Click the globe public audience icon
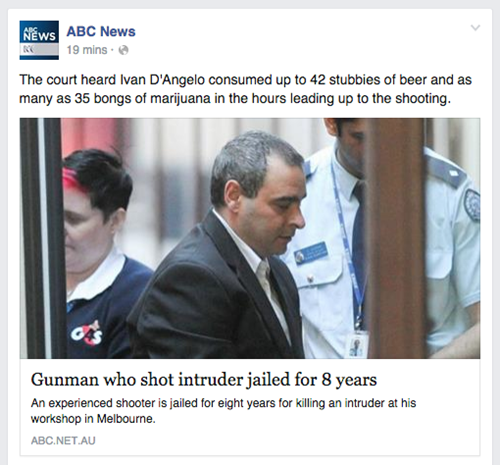This screenshot has height=465, width=500. pyautogui.click(x=123, y=50)
